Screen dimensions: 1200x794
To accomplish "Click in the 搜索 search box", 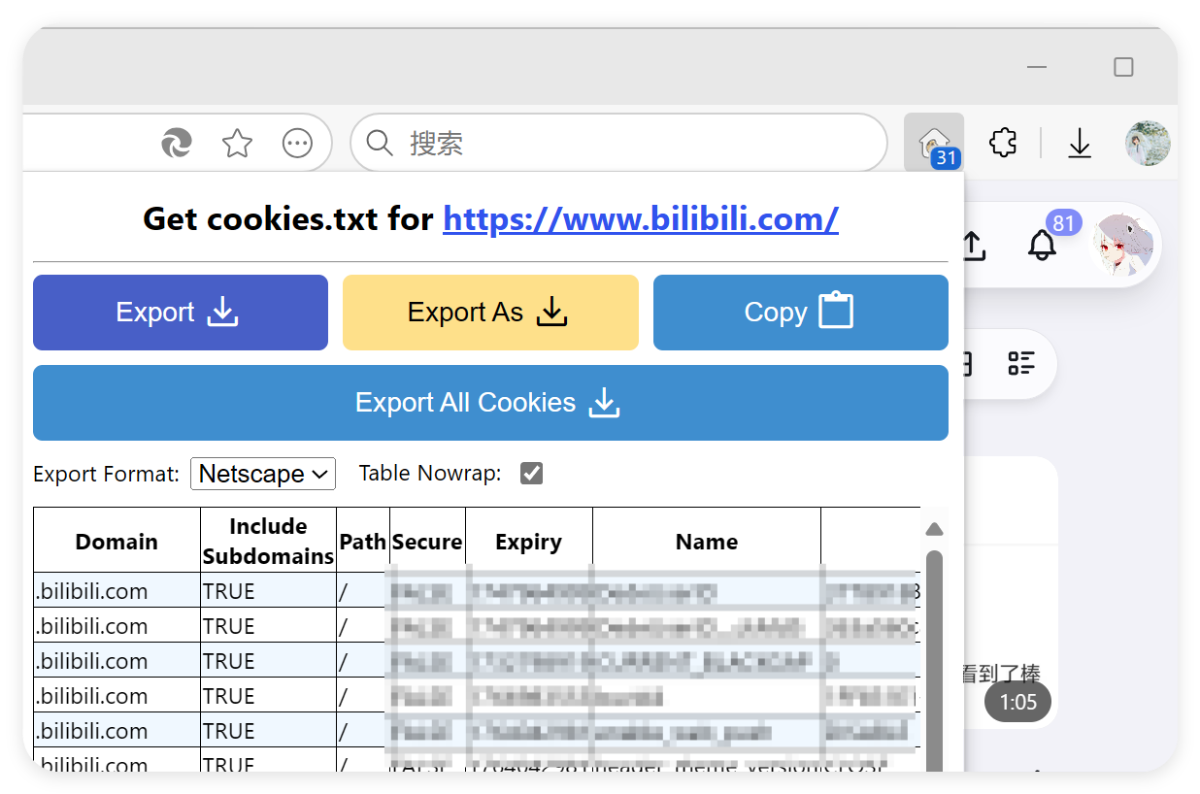I will tap(630, 144).
